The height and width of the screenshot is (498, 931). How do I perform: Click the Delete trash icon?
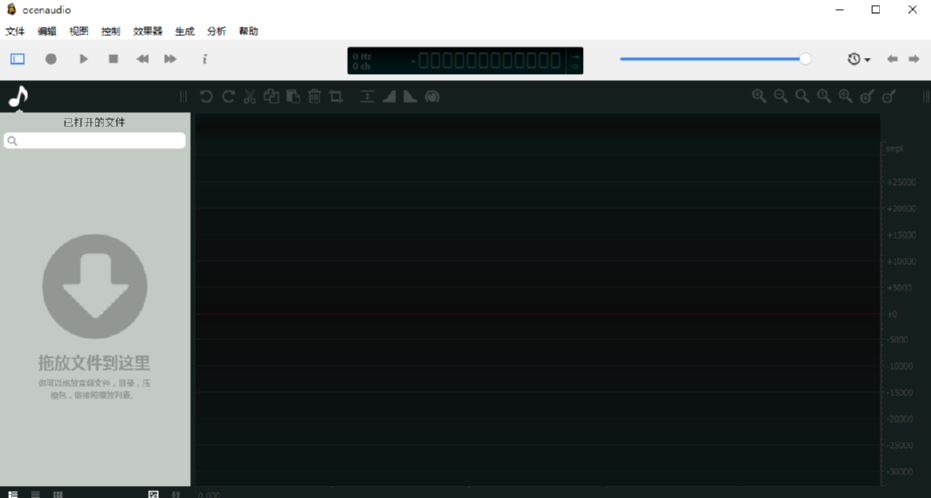[x=315, y=97]
